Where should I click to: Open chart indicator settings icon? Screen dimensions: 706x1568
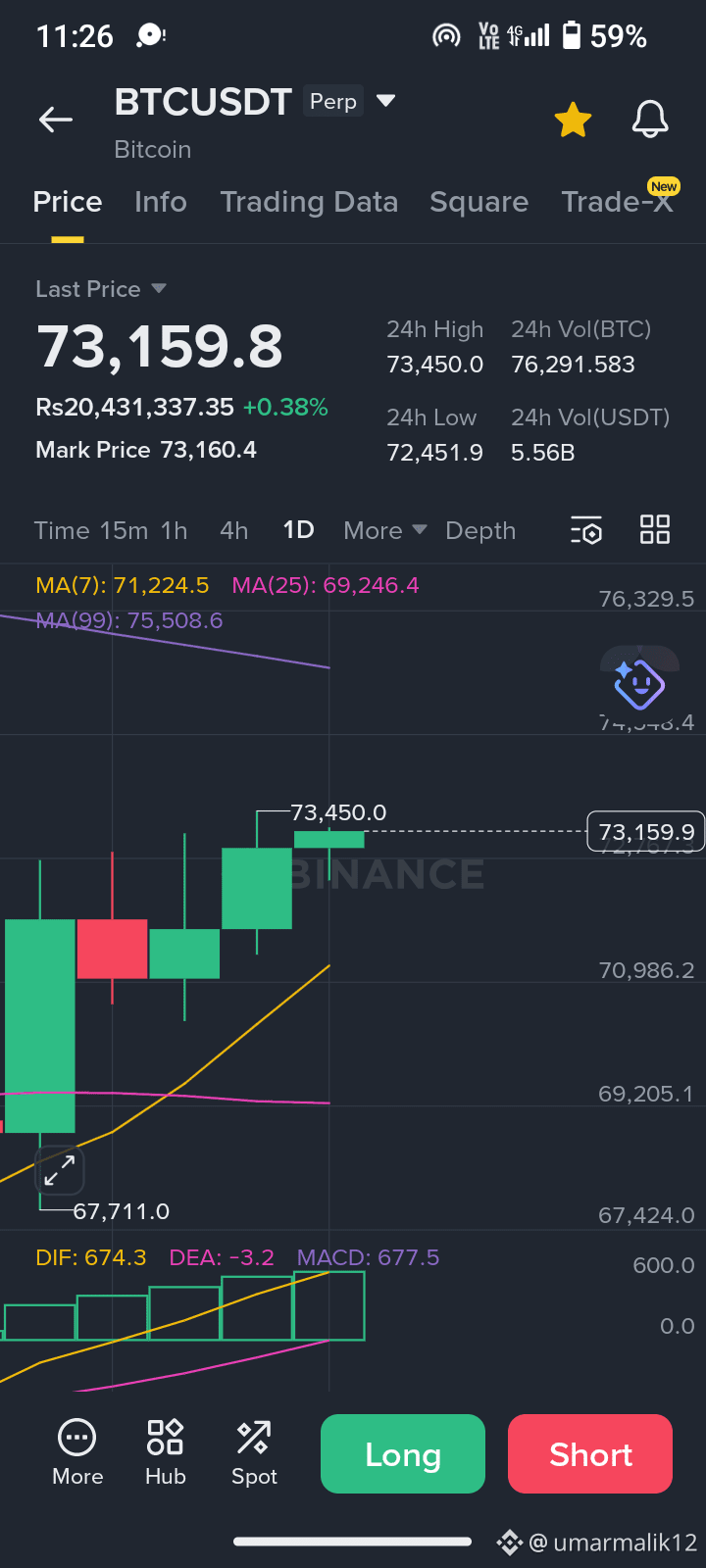pos(586,530)
